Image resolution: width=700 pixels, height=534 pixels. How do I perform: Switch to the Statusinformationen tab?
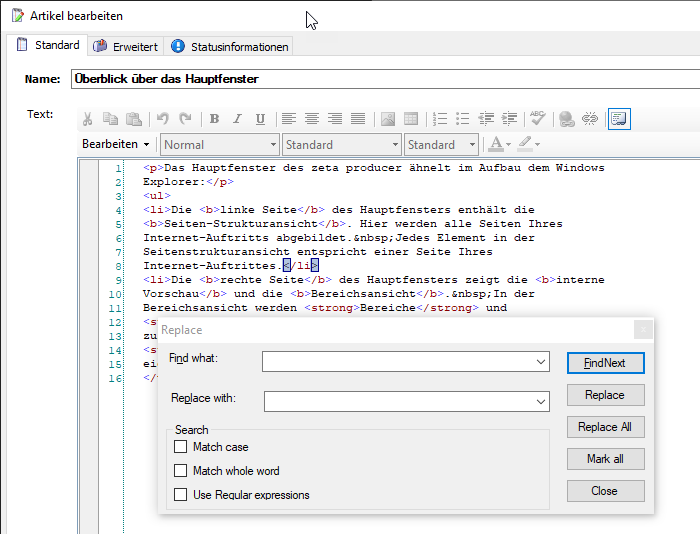pos(228,46)
